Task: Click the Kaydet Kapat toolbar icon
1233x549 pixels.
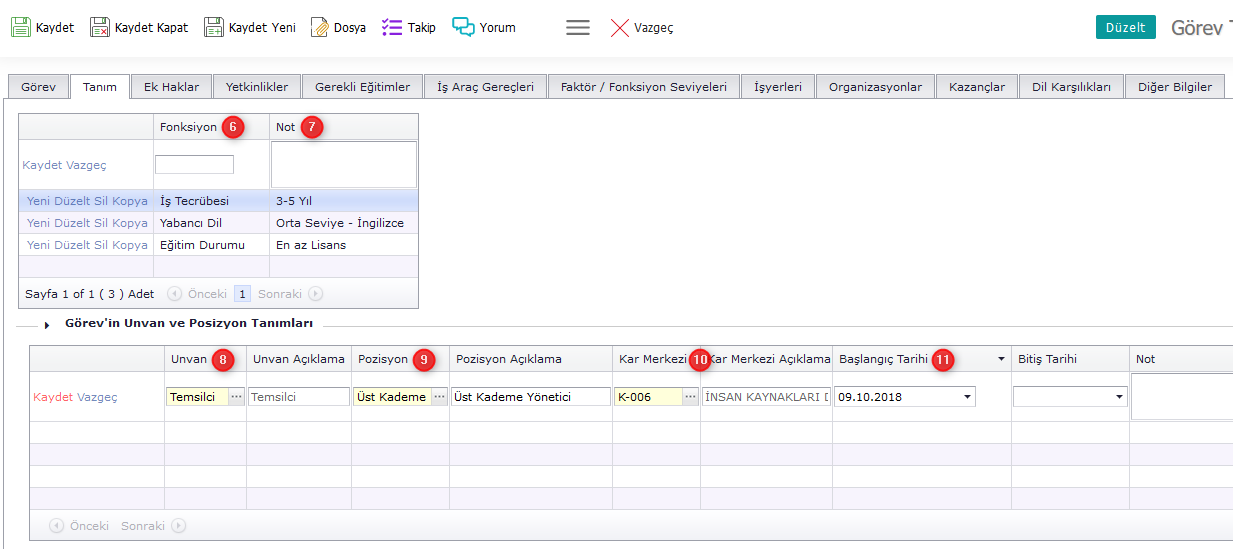Action: click(x=100, y=27)
